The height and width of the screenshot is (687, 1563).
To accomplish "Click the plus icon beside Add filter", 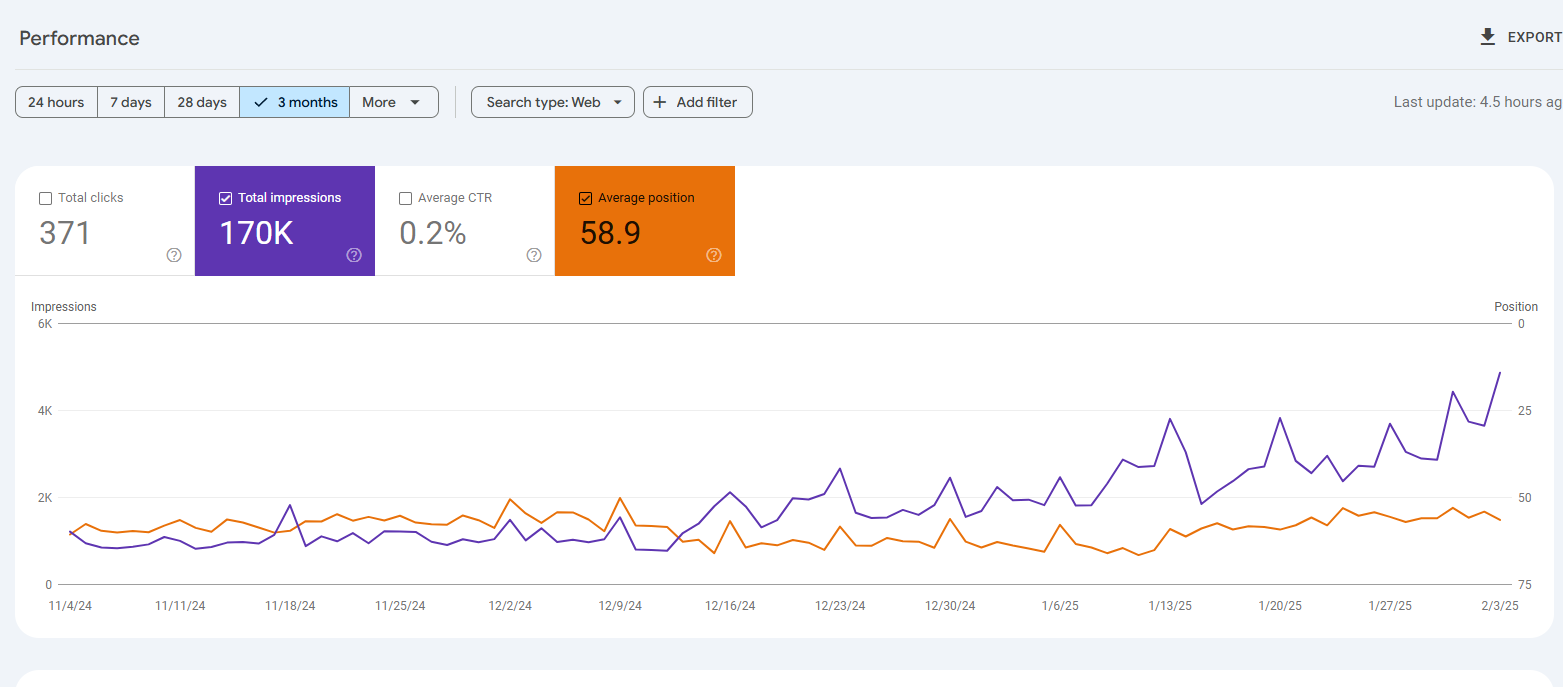I will 660,102.
